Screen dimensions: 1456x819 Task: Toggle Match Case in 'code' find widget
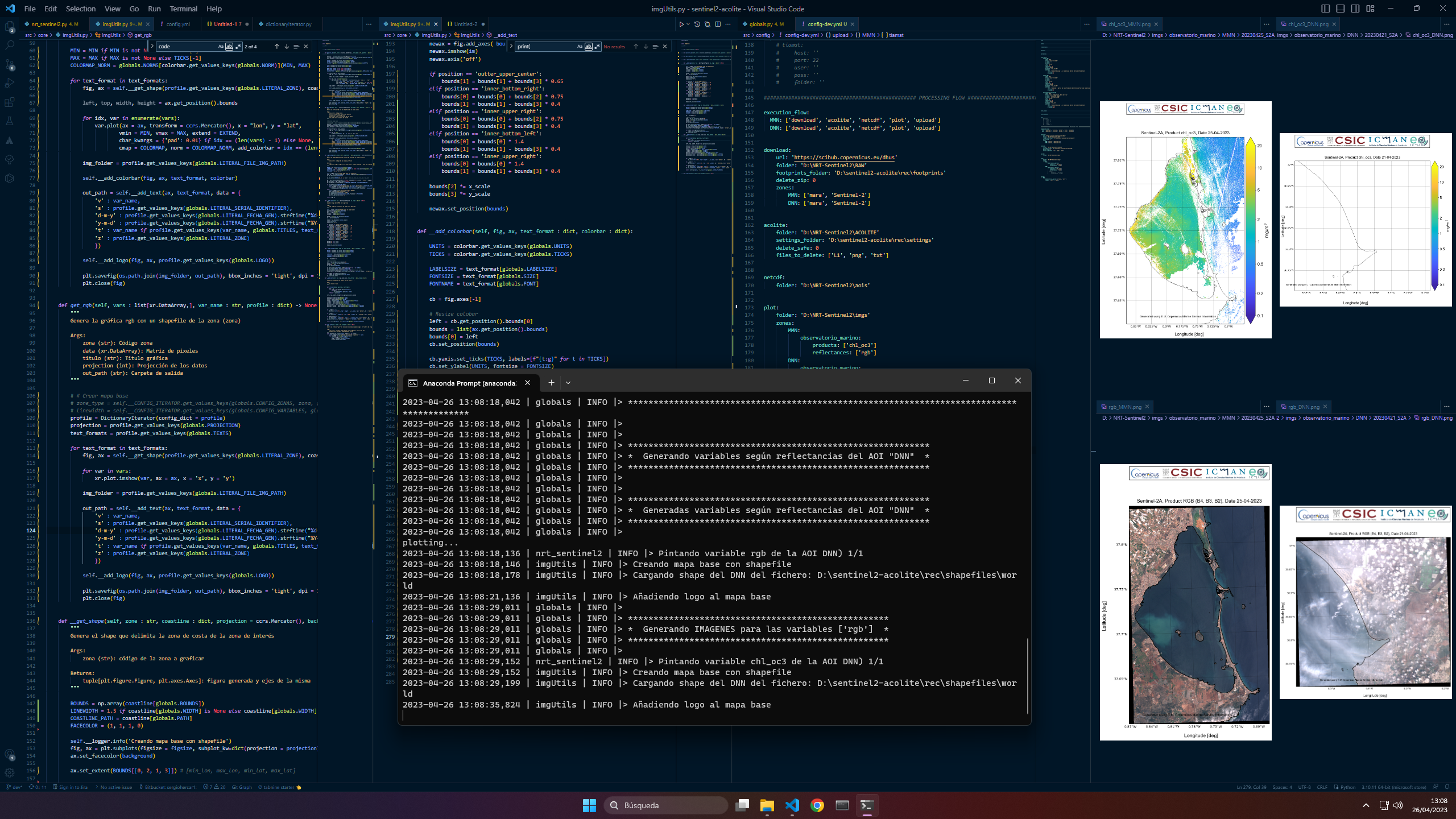pyautogui.click(x=221, y=47)
